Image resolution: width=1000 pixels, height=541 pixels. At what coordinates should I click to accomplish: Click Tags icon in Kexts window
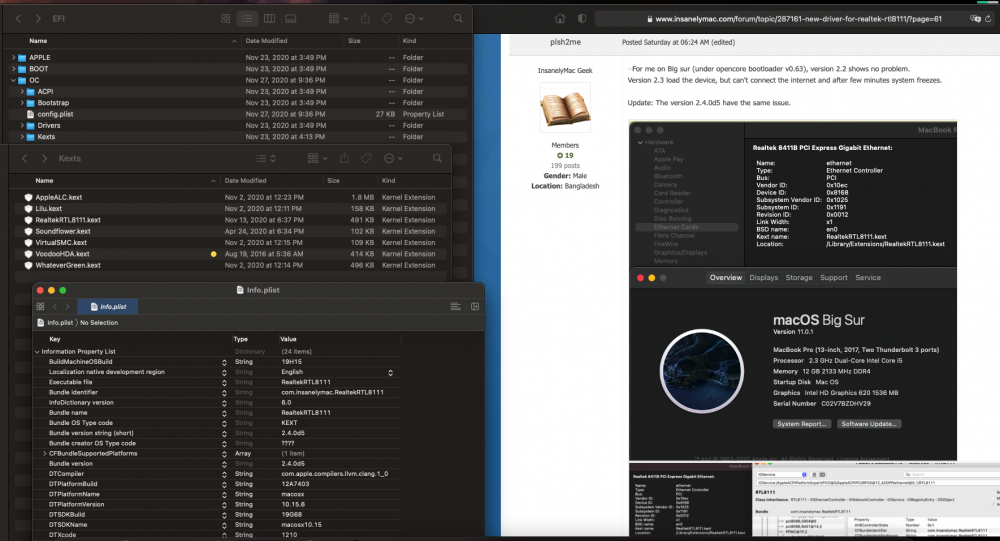(366, 158)
